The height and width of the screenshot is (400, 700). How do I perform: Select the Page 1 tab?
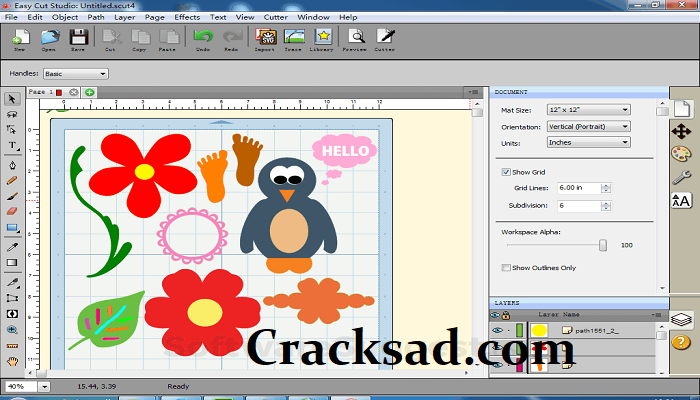click(x=45, y=92)
